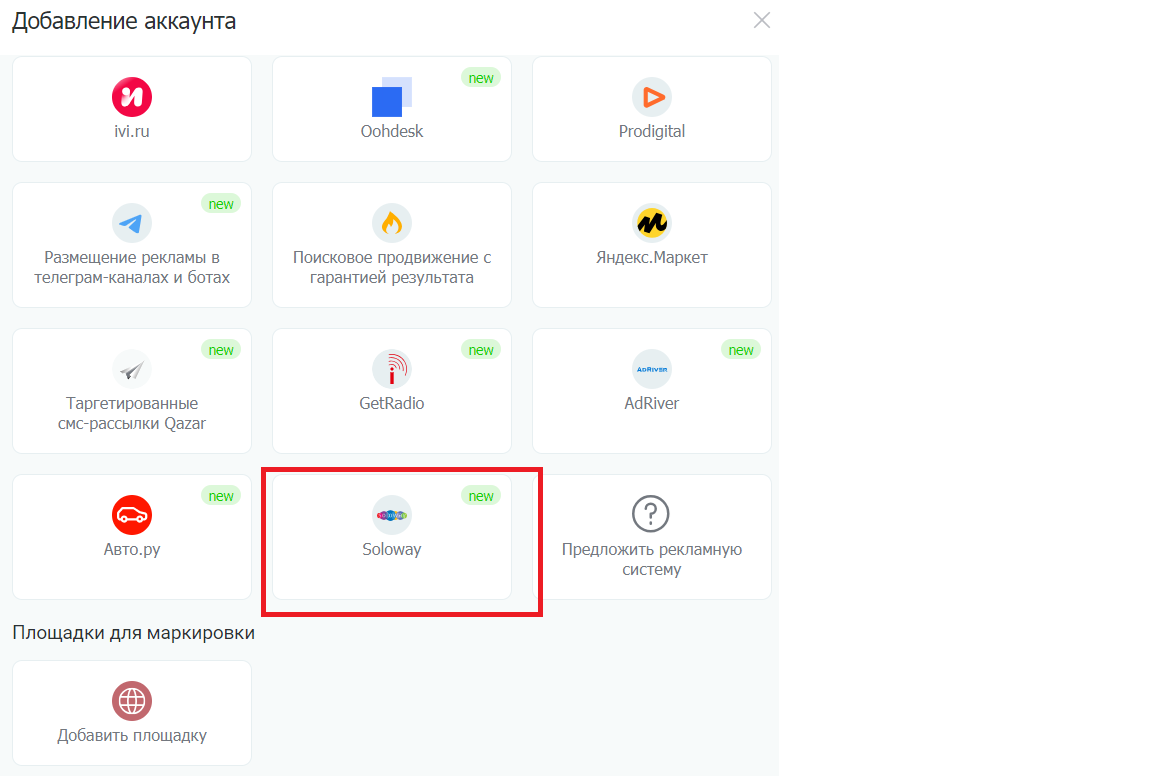
Task: Click the new badge on Soloway
Action: click(481, 496)
